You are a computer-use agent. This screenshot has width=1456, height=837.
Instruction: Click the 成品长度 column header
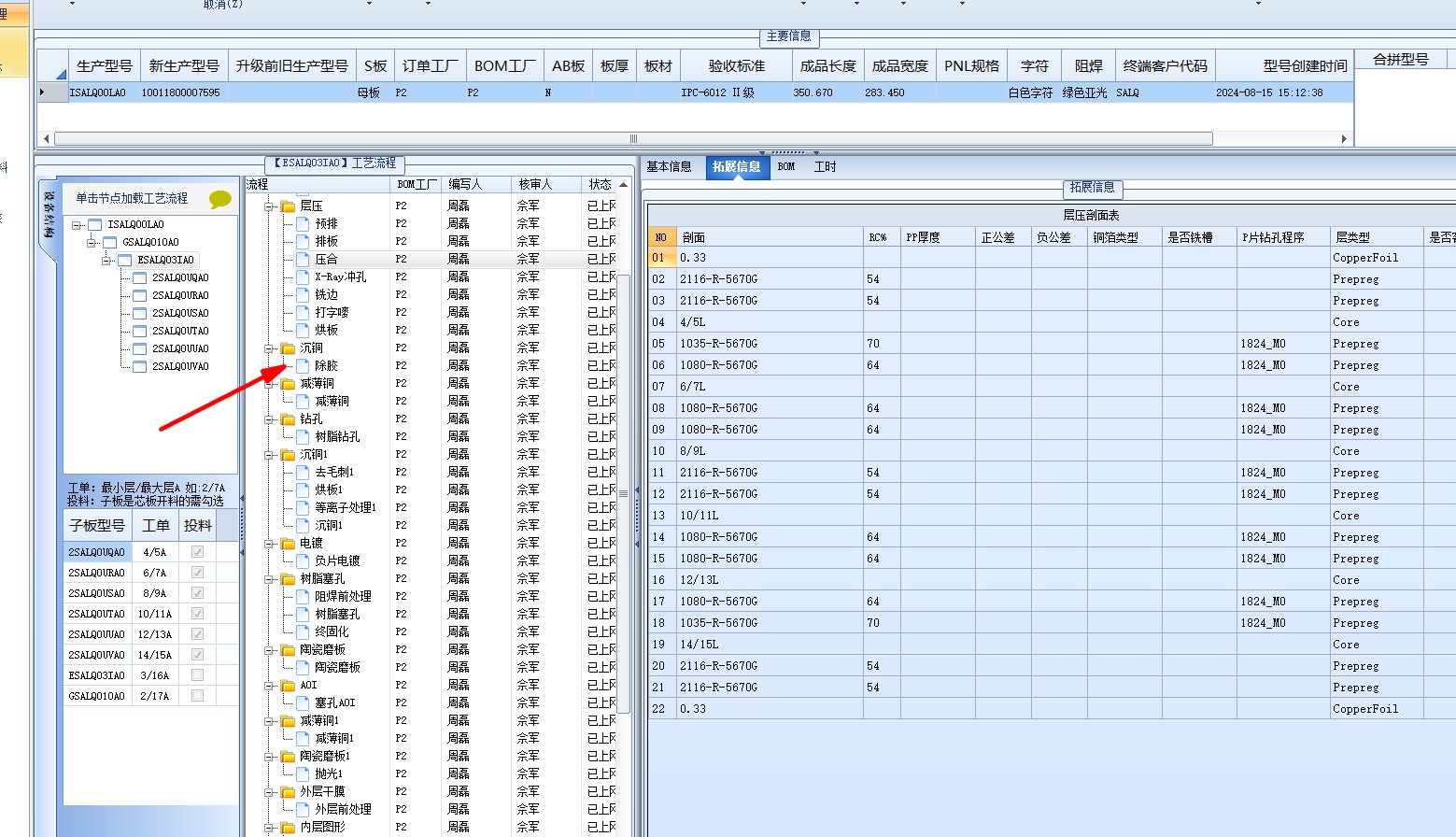coord(827,66)
